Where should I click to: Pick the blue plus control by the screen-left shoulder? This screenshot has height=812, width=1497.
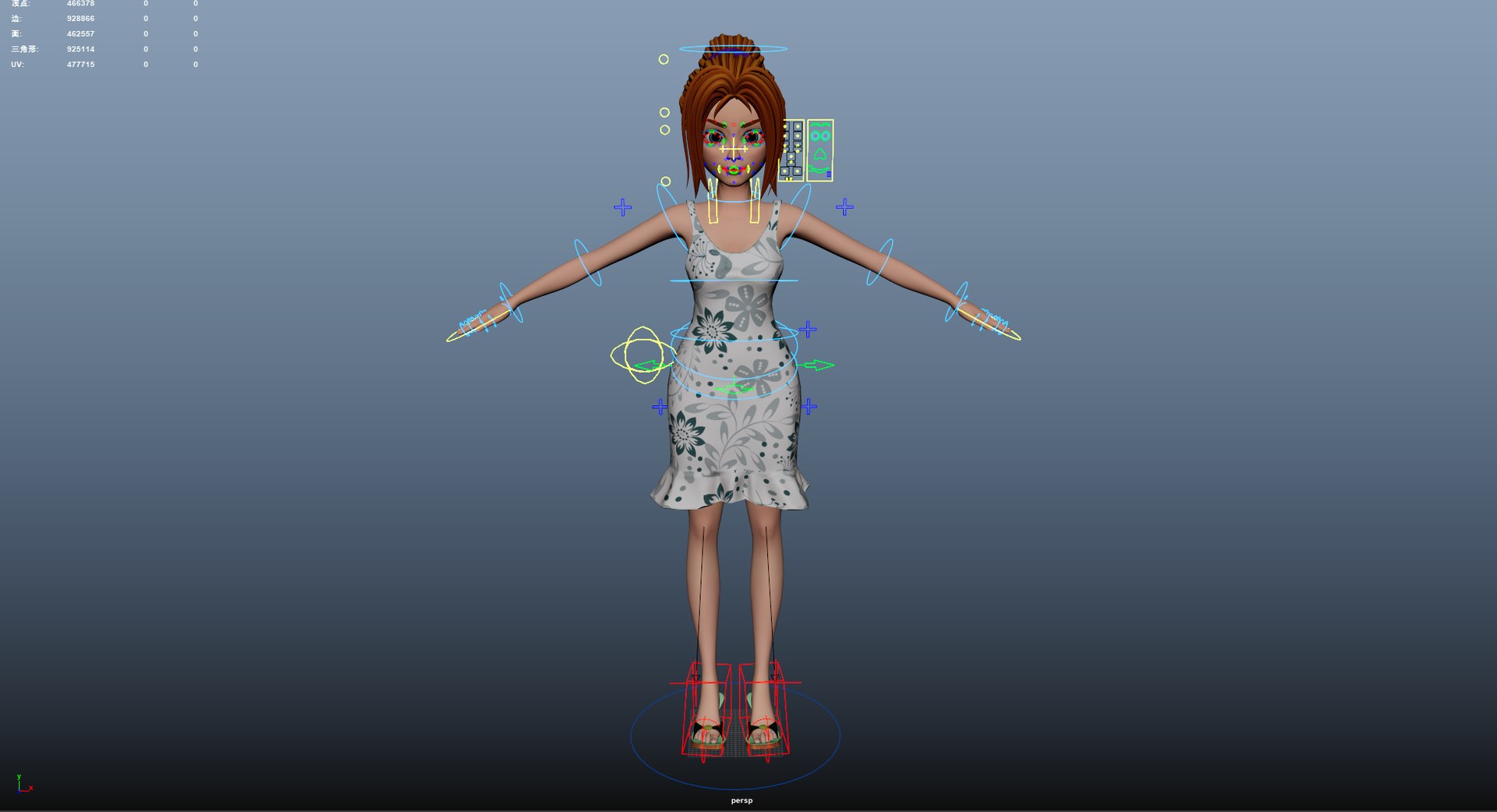[622, 207]
